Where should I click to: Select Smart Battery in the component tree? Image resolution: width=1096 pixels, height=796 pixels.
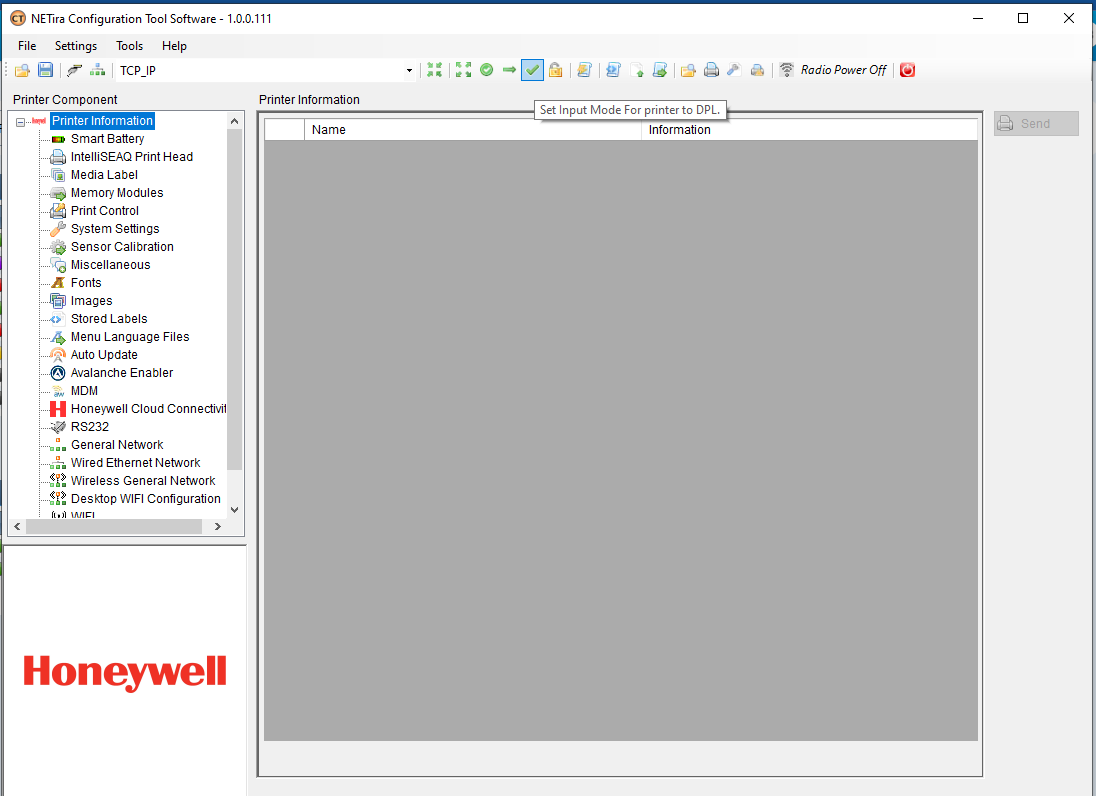pos(108,138)
